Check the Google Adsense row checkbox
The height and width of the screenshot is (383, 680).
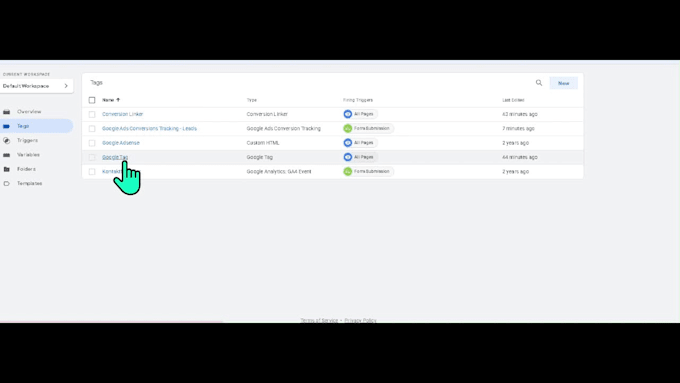(x=92, y=143)
